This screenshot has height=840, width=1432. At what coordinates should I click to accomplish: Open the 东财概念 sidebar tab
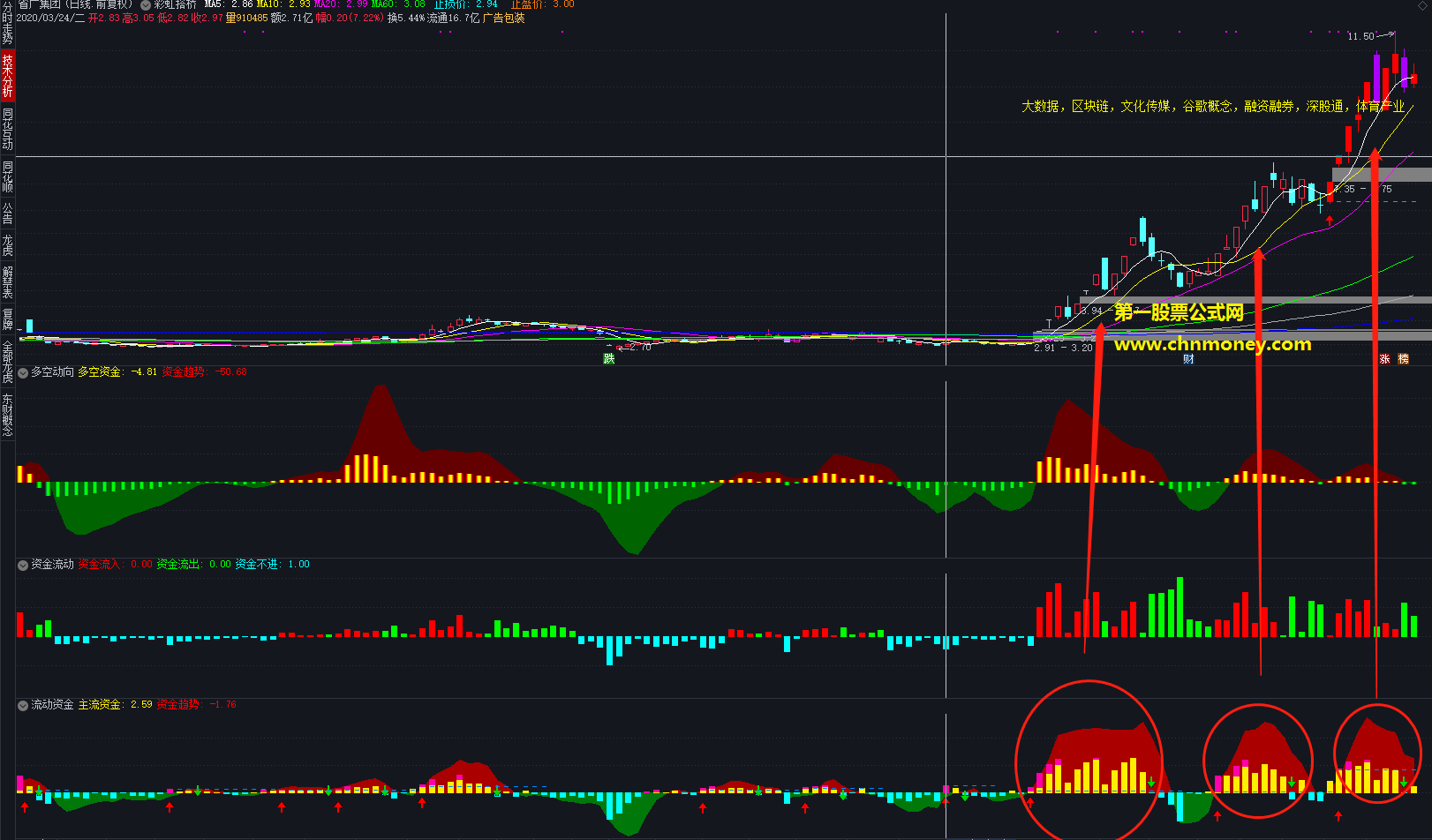pos(7,415)
